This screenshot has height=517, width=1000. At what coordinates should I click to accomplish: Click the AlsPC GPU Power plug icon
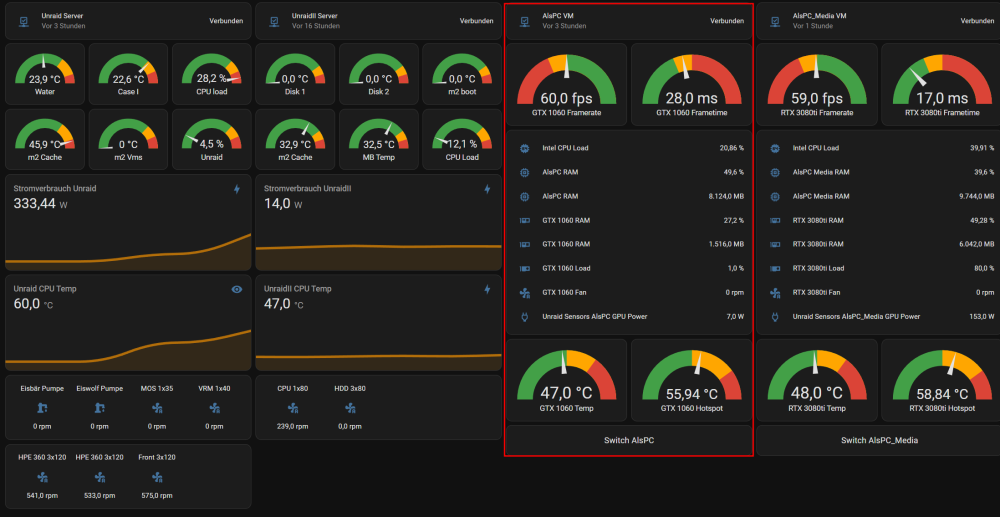click(x=524, y=317)
